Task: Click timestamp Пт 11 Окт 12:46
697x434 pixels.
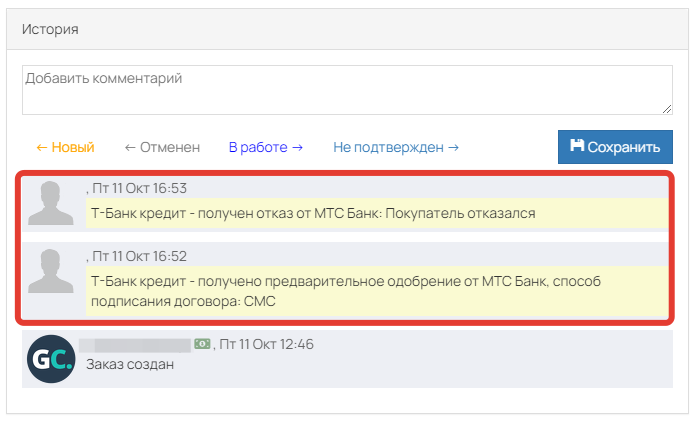Action: coord(267,344)
